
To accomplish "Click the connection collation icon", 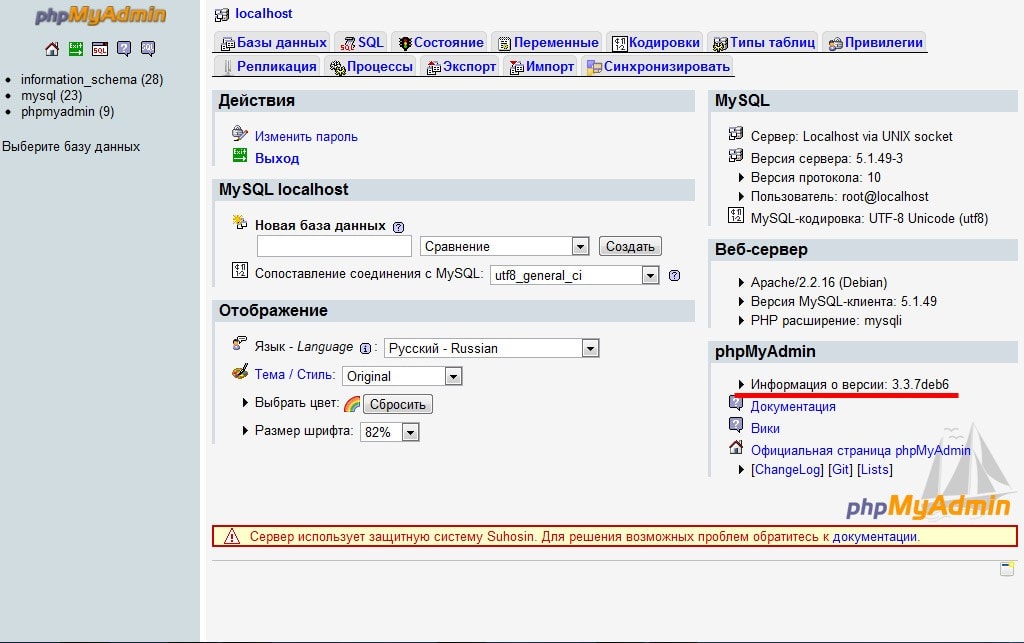I will click(240, 270).
